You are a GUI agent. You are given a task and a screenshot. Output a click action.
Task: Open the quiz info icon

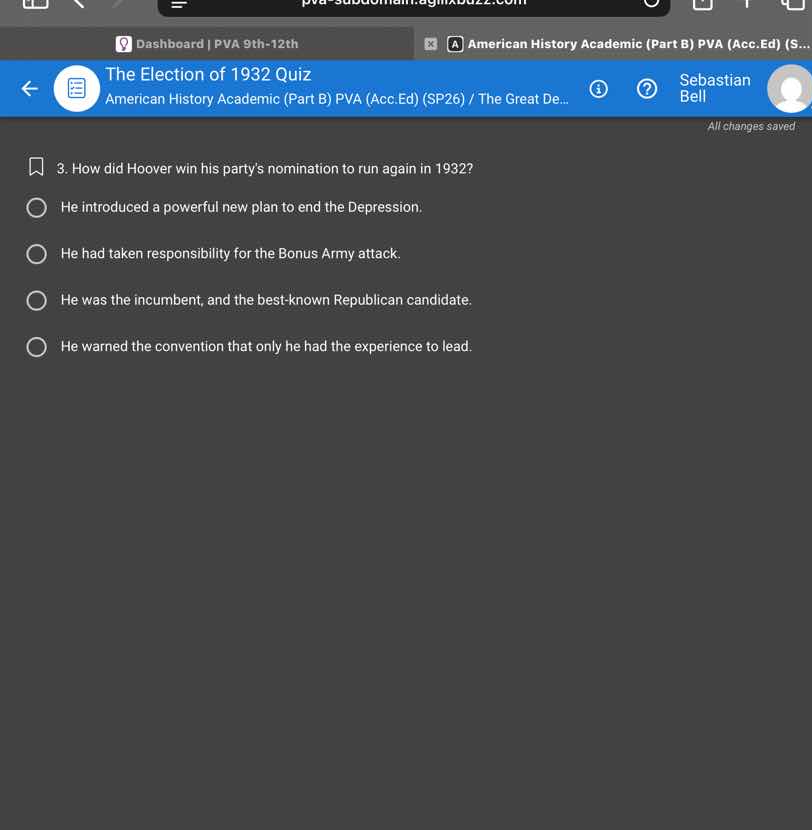(x=598, y=88)
